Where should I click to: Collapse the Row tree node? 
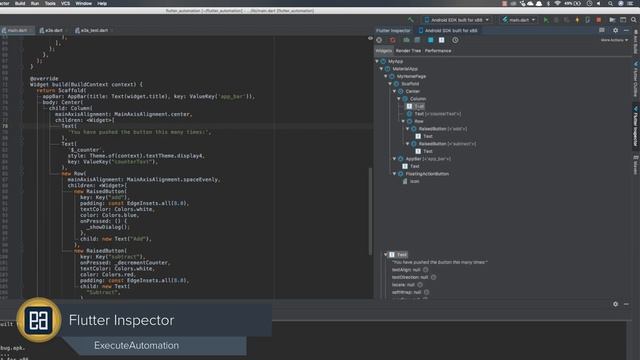click(403, 121)
